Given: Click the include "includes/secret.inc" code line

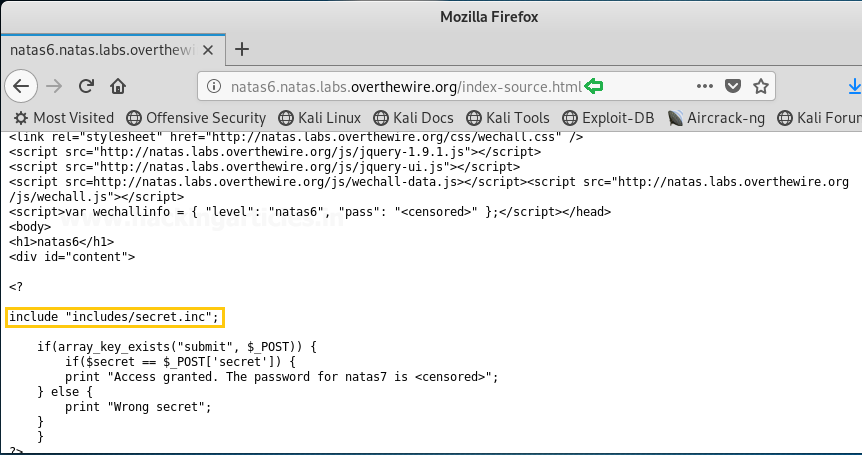Looking at the screenshot, I should click(x=114, y=317).
